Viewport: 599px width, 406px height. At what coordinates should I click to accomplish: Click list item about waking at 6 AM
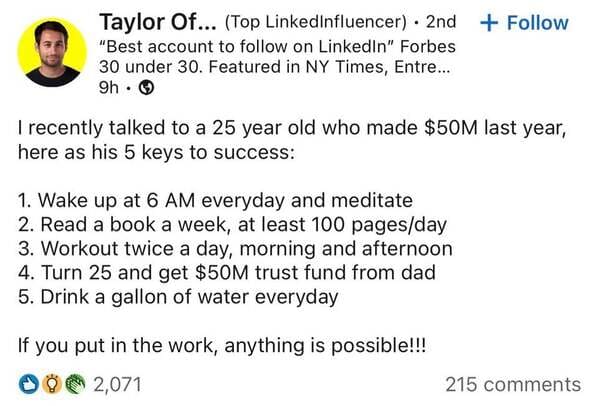[x=215, y=201]
